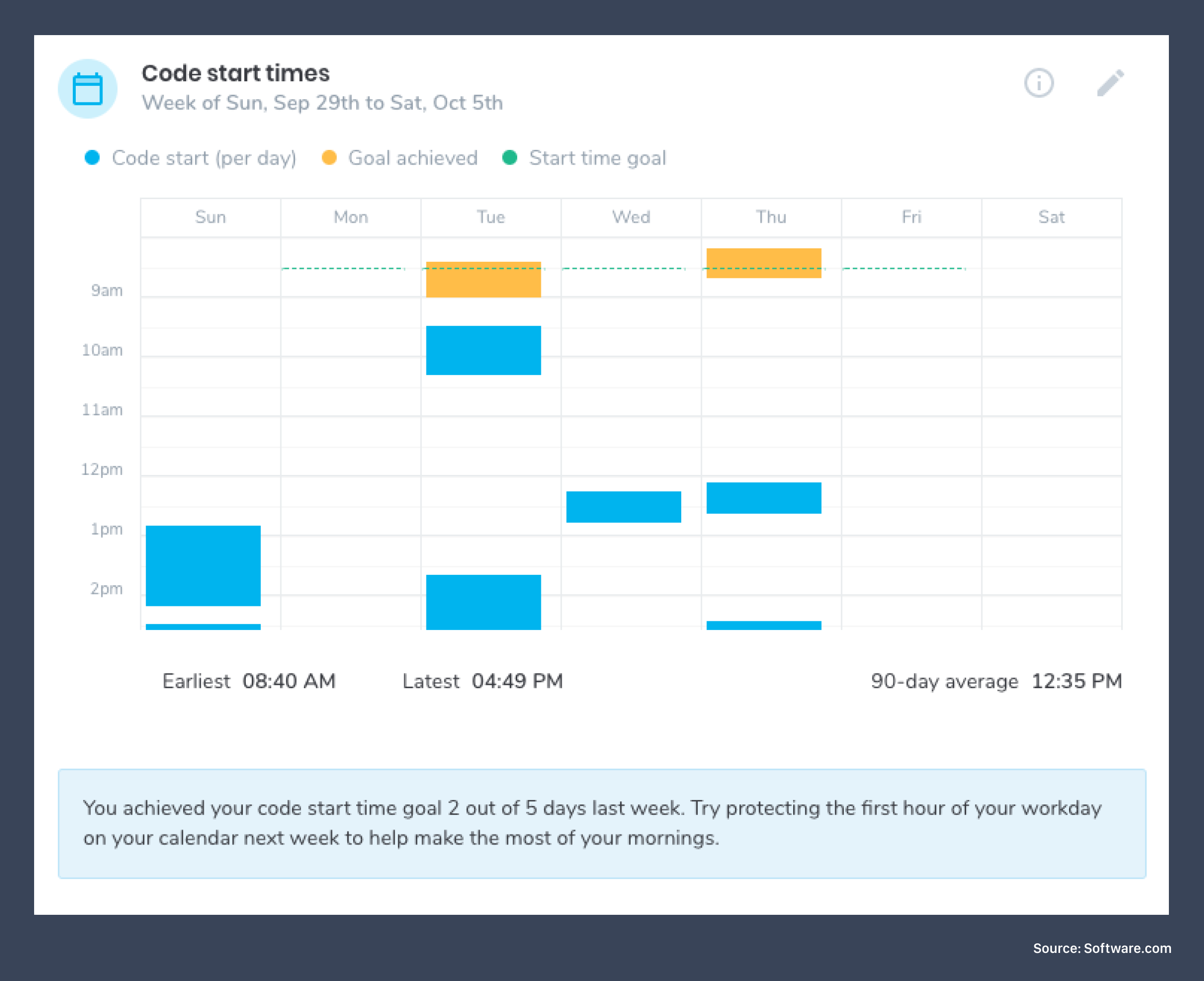Select the Sun column header

point(211,217)
